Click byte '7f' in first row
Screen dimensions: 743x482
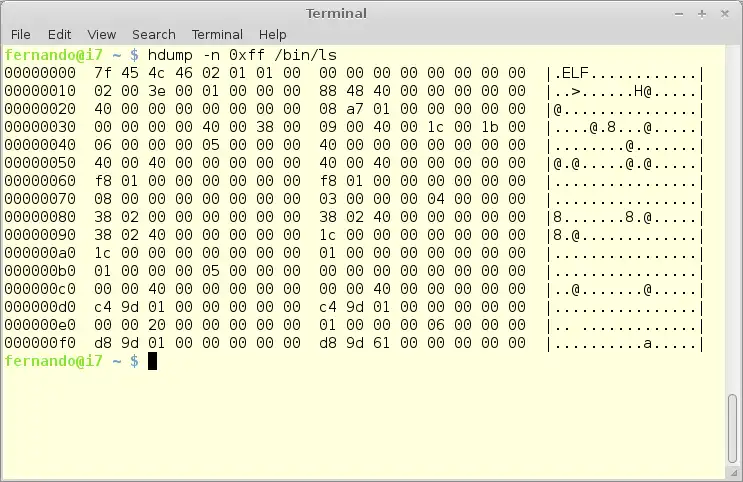pyautogui.click(x=103, y=73)
